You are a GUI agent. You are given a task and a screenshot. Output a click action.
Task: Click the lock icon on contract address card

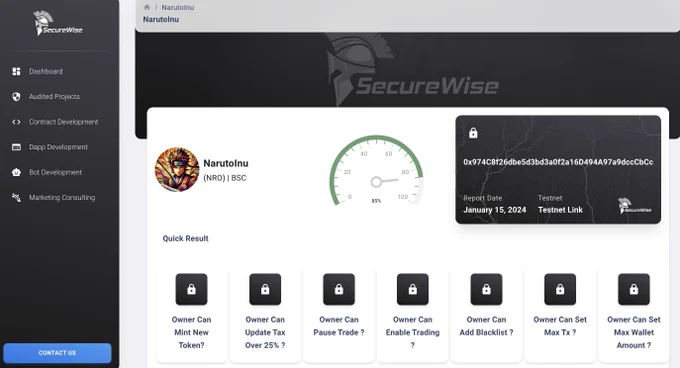point(473,133)
